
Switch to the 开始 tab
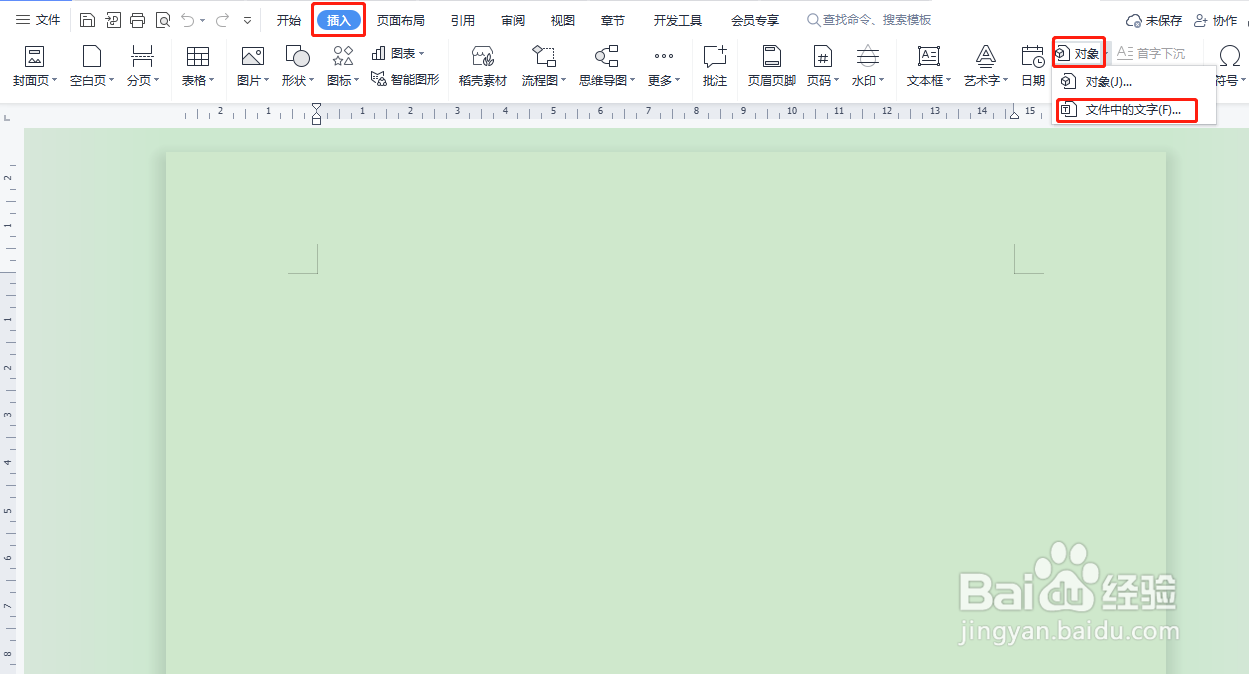[288, 20]
